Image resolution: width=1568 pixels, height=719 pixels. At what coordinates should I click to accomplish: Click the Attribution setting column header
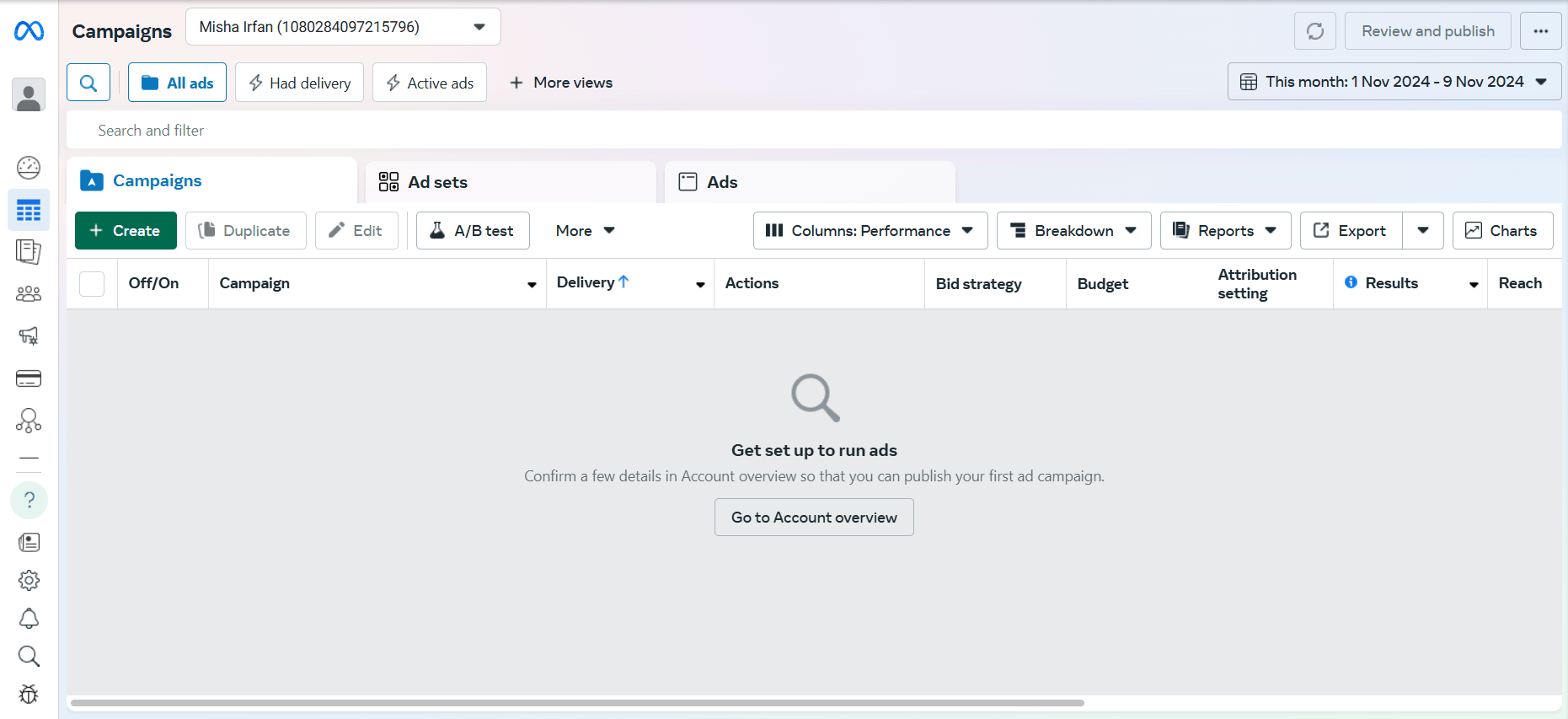[1257, 284]
